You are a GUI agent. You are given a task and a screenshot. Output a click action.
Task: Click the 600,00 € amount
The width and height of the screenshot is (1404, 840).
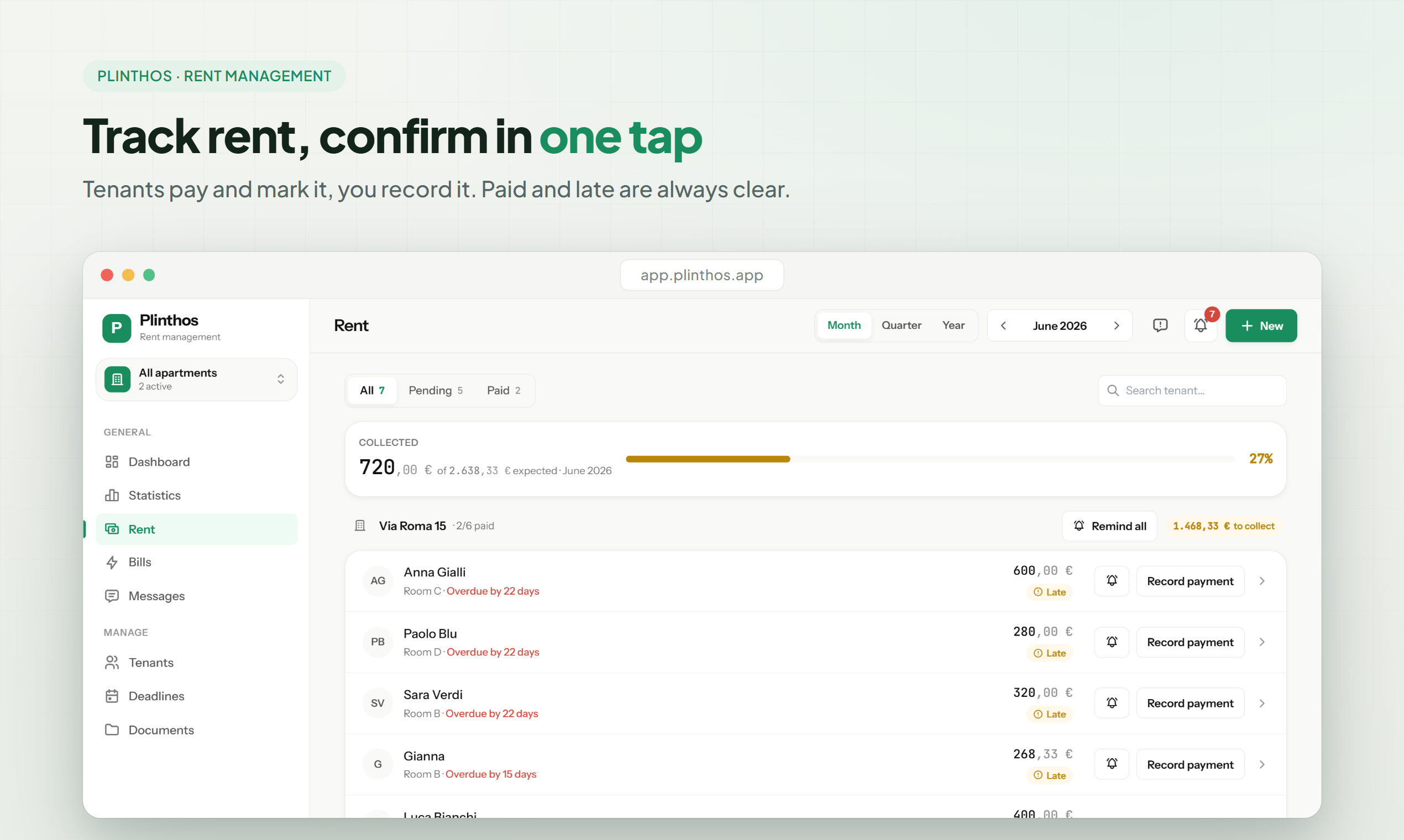(x=1042, y=570)
